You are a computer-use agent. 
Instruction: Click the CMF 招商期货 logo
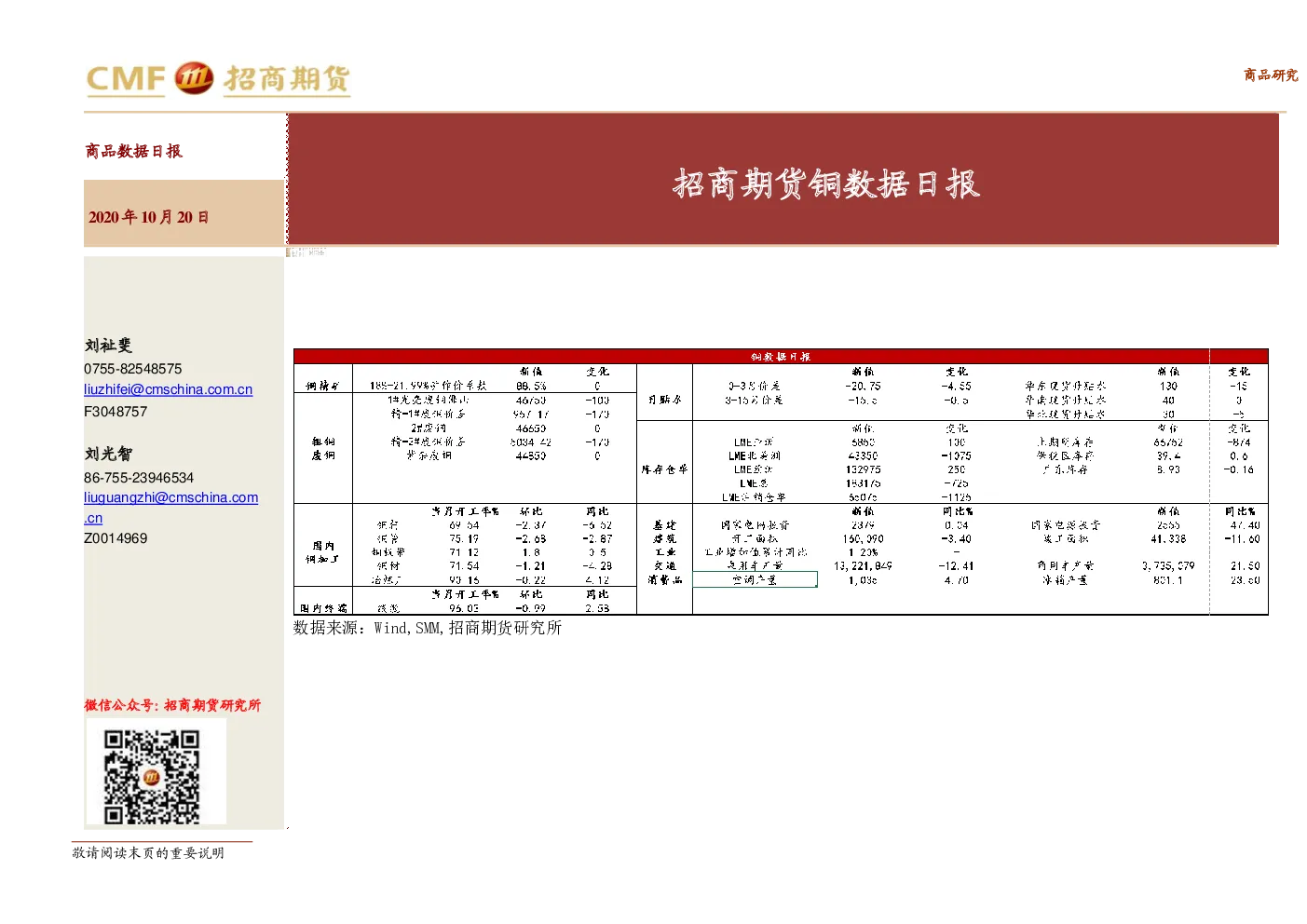pyautogui.click(x=218, y=79)
